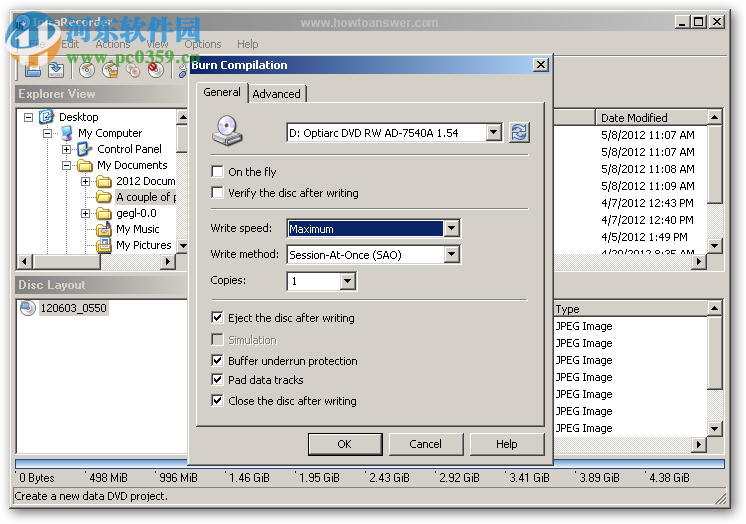Select Control Panel in the Explorer tree

pos(129,149)
